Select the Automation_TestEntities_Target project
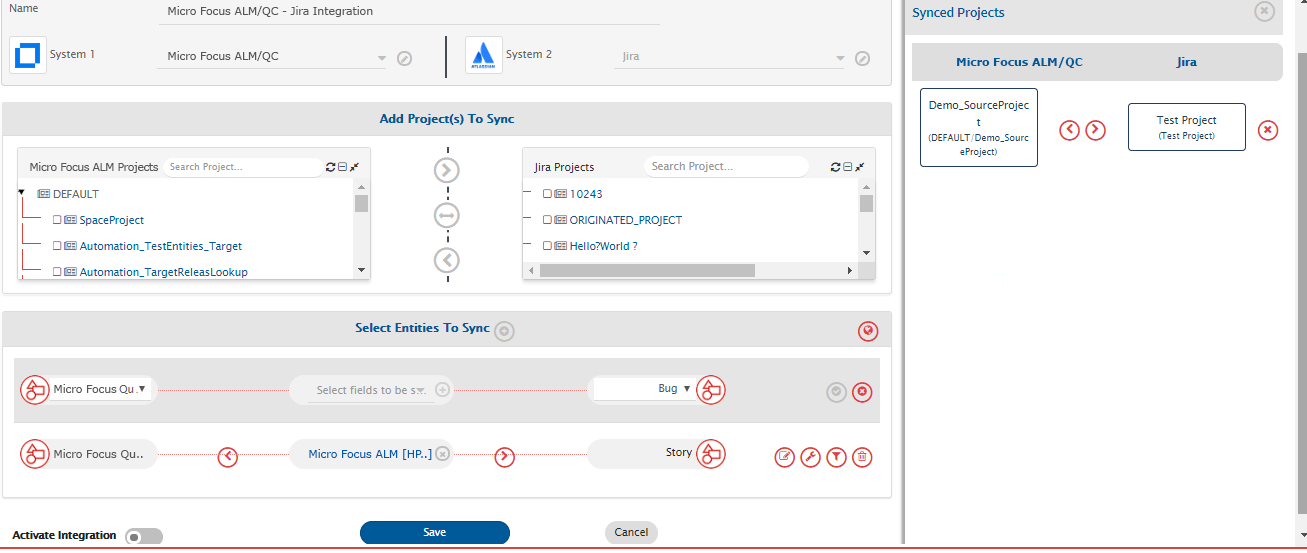 (x=160, y=246)
